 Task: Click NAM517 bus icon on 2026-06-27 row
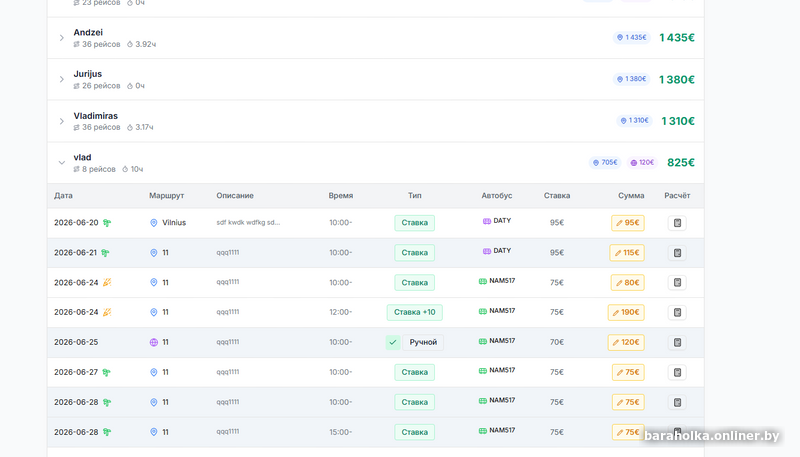(483, 371)
